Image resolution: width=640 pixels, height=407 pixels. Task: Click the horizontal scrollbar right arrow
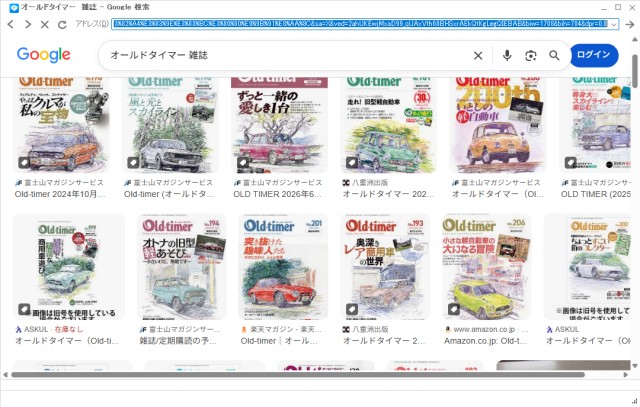(x=626, y=374)
